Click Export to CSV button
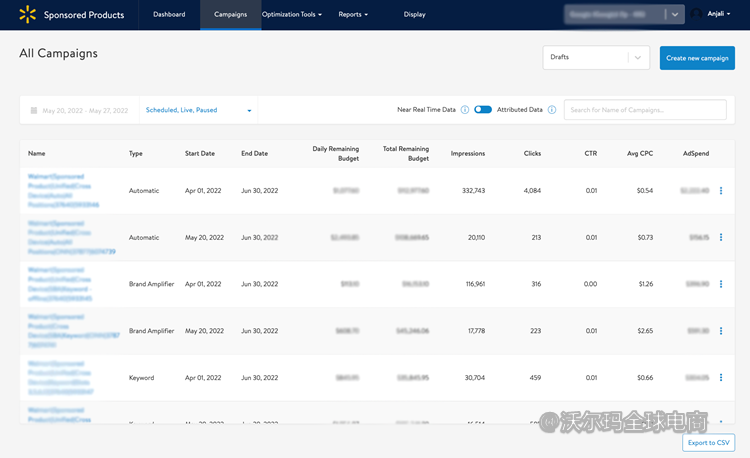The image size is (750, 458). click(708, 442)
